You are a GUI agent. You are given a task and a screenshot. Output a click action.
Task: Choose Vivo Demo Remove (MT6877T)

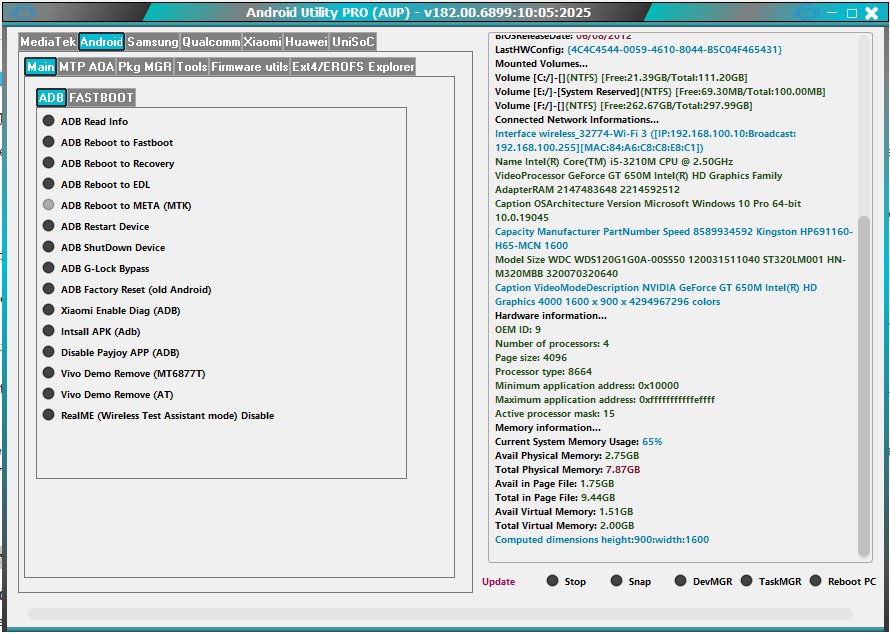pyautogui.click(x=124, y=373)
